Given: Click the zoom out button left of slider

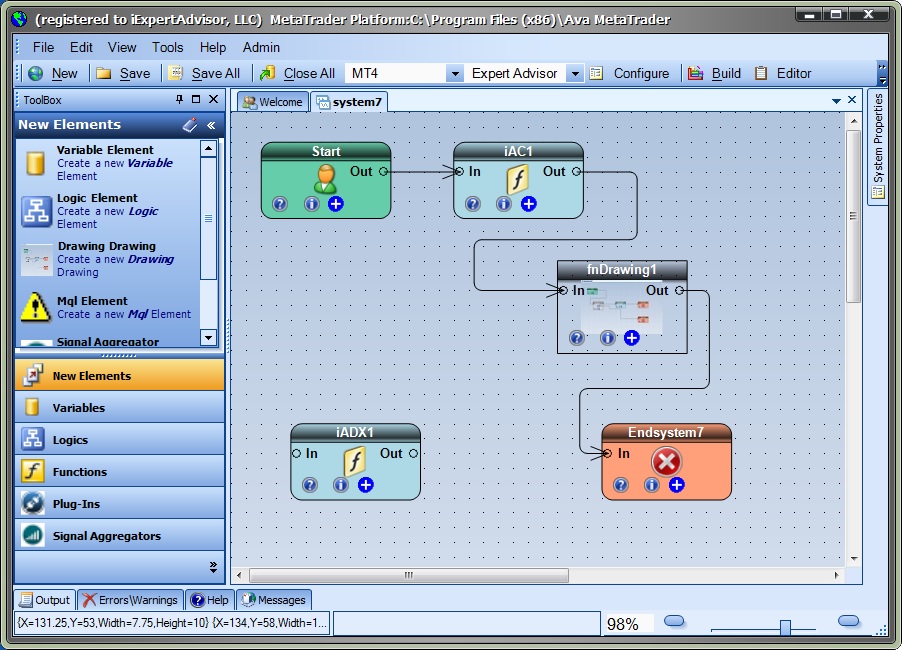Looking at the screenshot, I should [674, 621].
